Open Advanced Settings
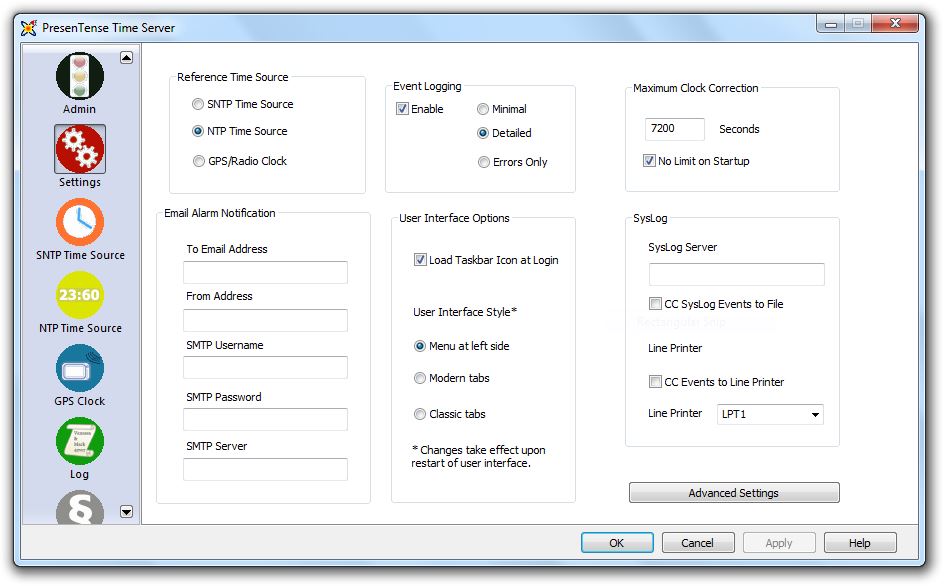The height and width of the screenshot is (586, 944). pos(733,492)
